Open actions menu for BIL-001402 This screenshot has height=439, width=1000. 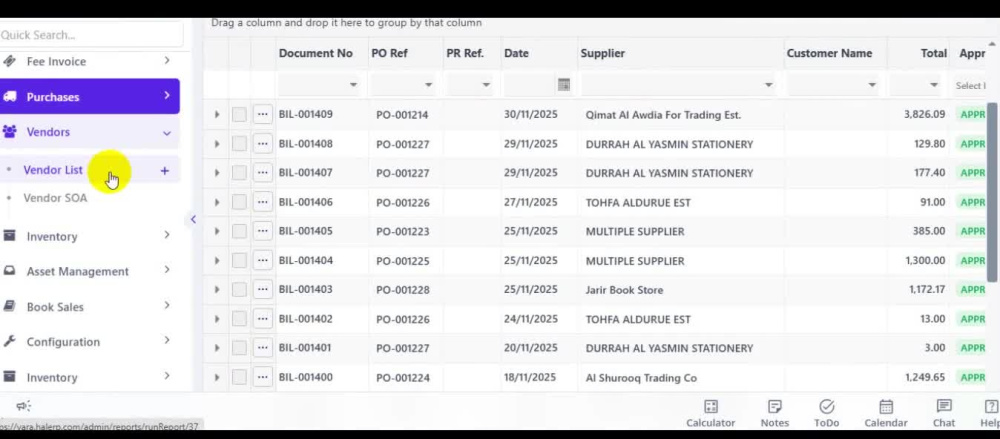pyautogui.click(x=262, y=319)
